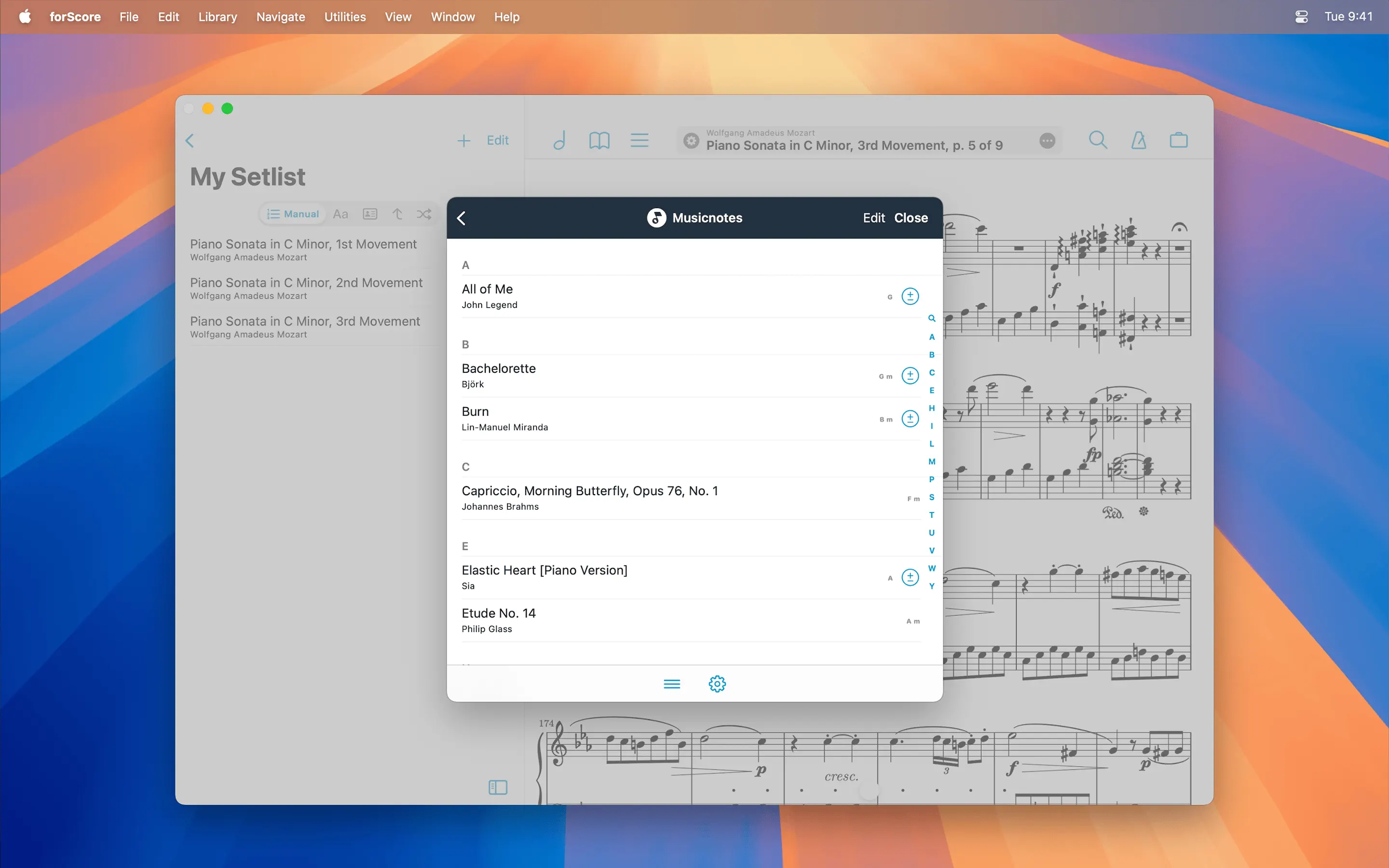Screen dimensions: 1389x868
Task: Open the Scores menu music note icon
Action: pyautogui.click(x=559, y=140)
